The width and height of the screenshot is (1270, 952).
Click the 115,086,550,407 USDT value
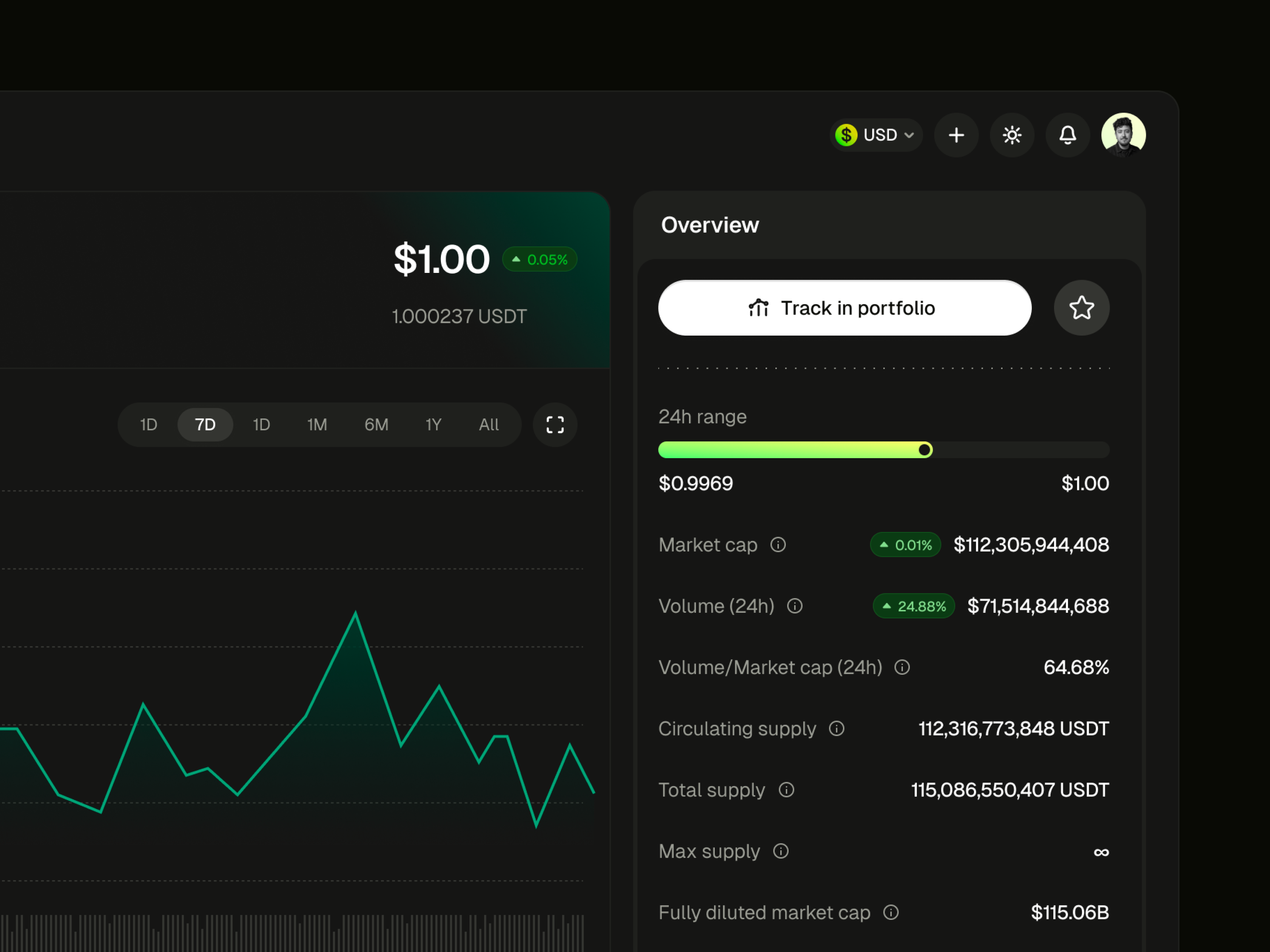[1010, 790]
